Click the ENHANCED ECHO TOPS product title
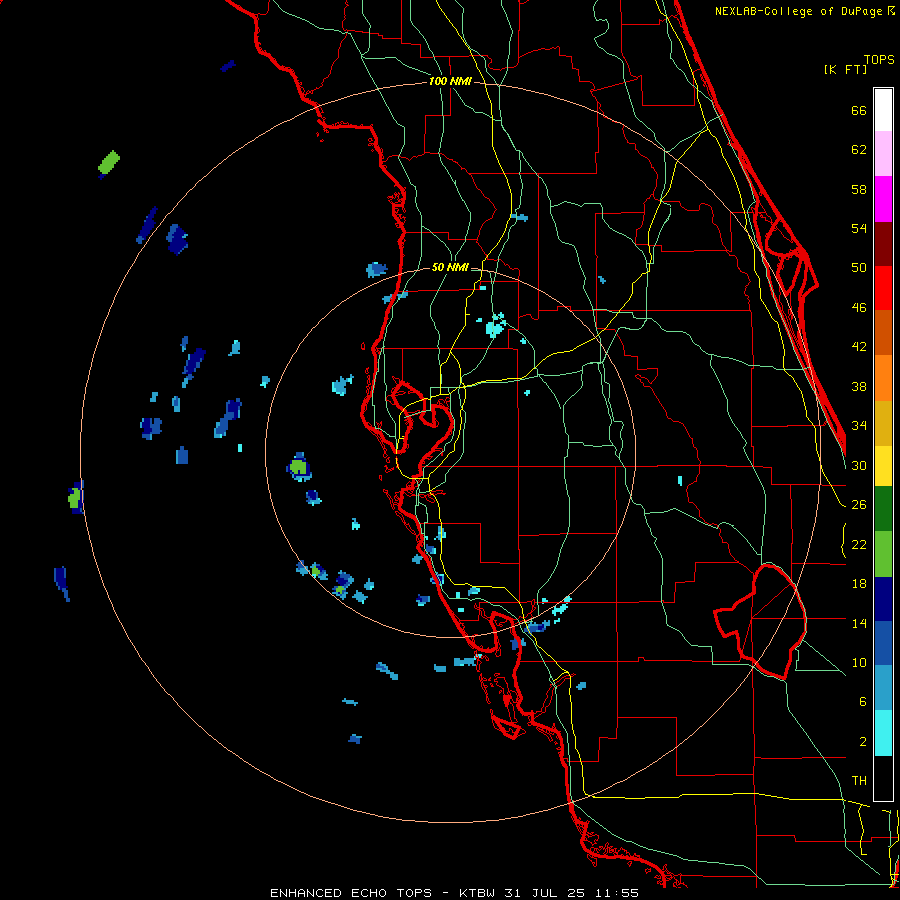The width and height of the screenshot is (900, 900). 351,893
